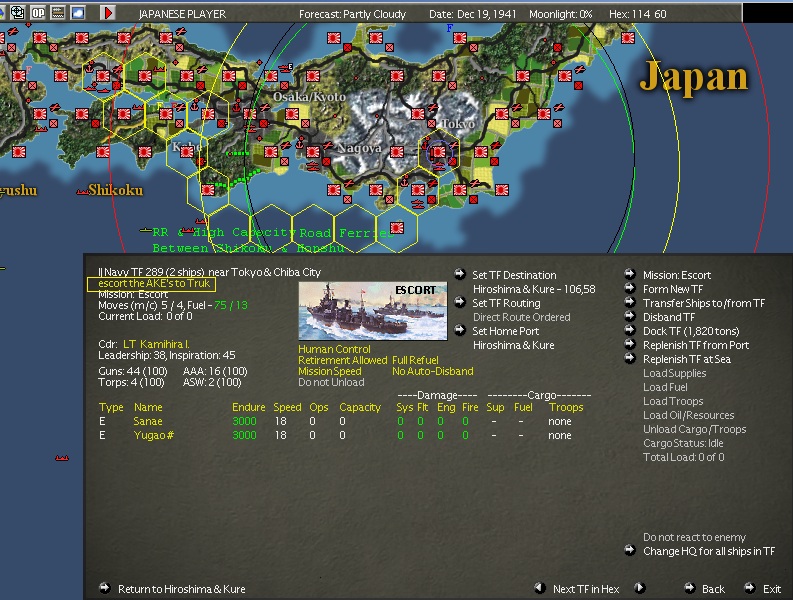The width and height of the screenshot is (793, 600).
Task: Sort ships by Speed column header
Action: coord(287,407)
